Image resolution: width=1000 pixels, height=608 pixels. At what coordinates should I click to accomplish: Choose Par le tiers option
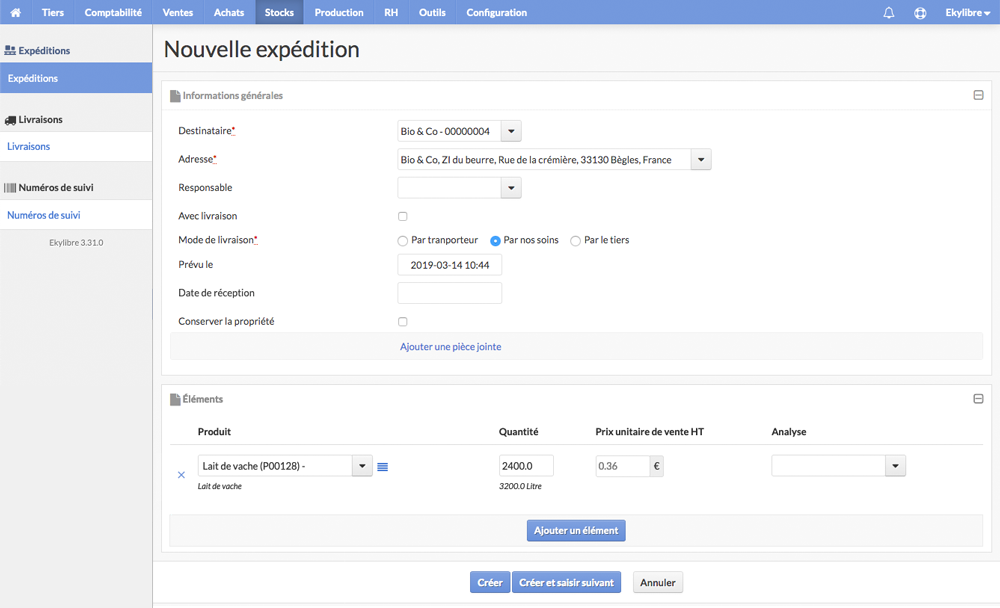click(x=575, y=241)
